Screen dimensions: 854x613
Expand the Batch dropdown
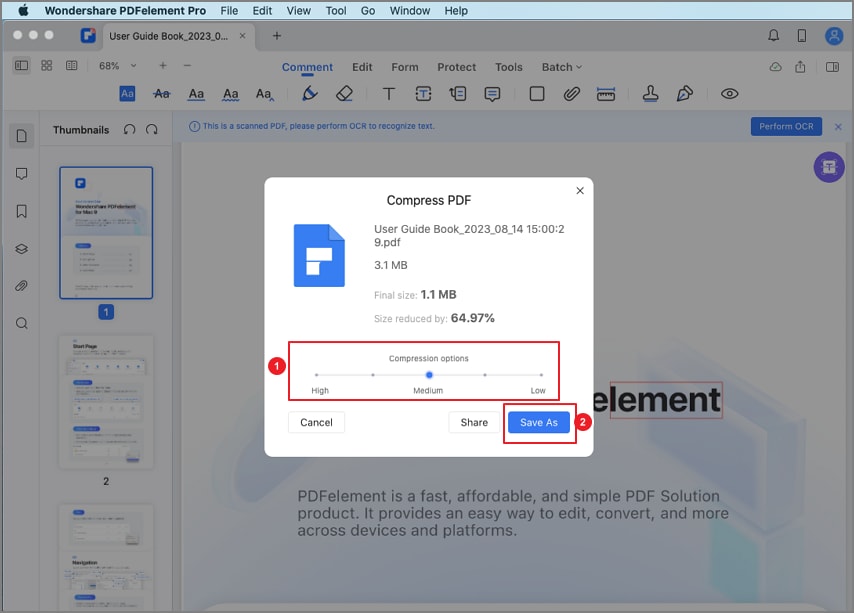[562, 67]
